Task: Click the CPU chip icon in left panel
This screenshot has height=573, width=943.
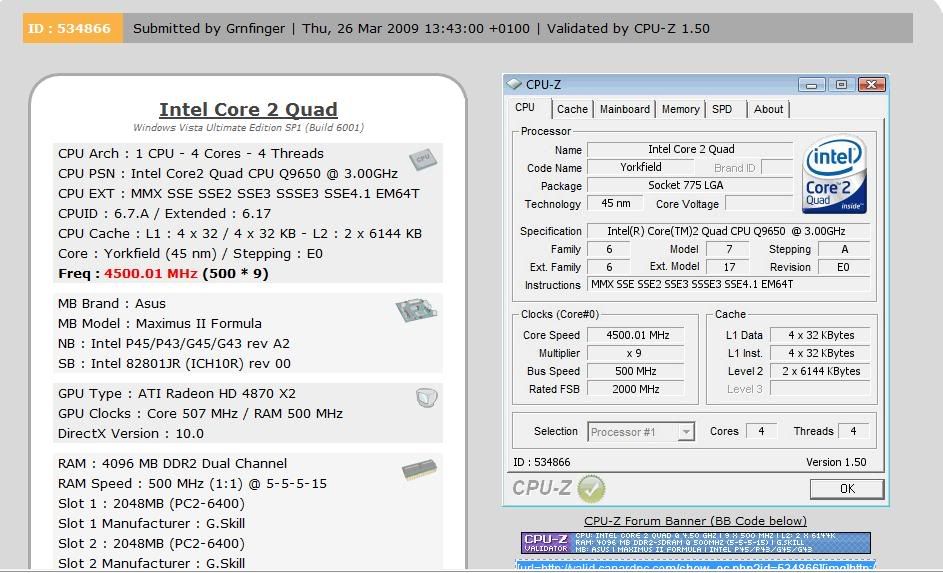Action: 423,159
